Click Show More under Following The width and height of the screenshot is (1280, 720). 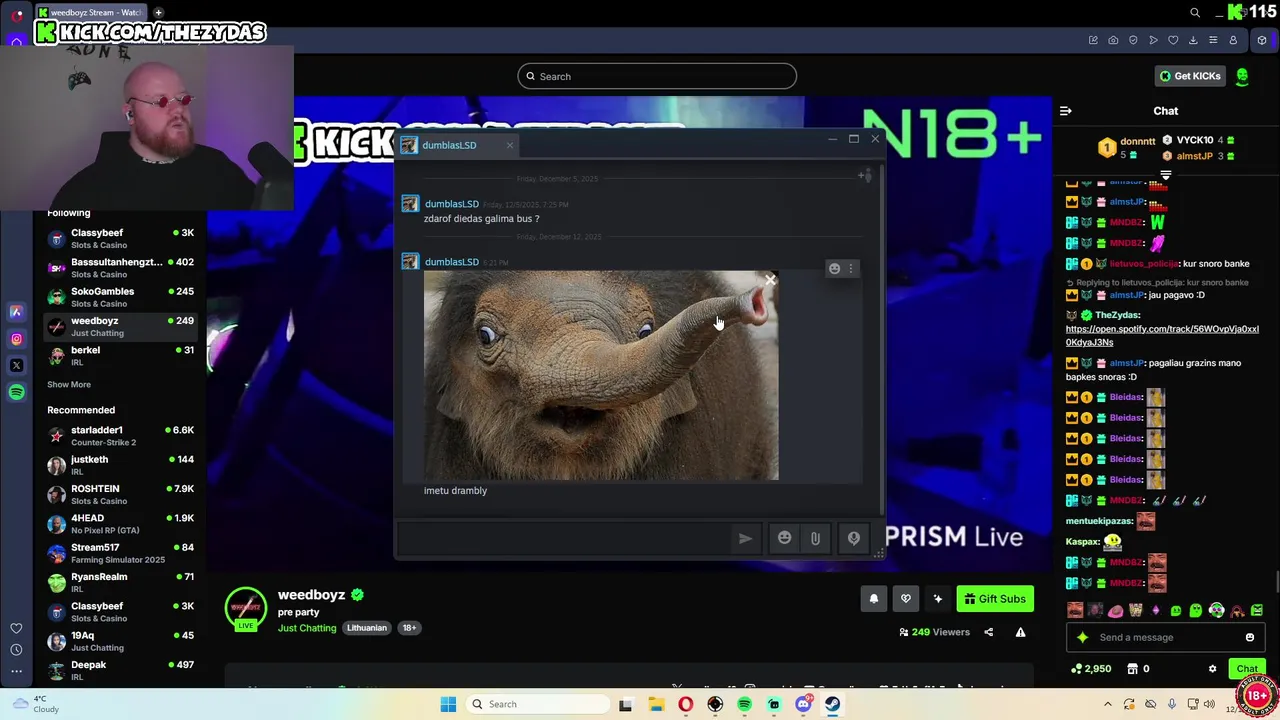tap(69, 384)
